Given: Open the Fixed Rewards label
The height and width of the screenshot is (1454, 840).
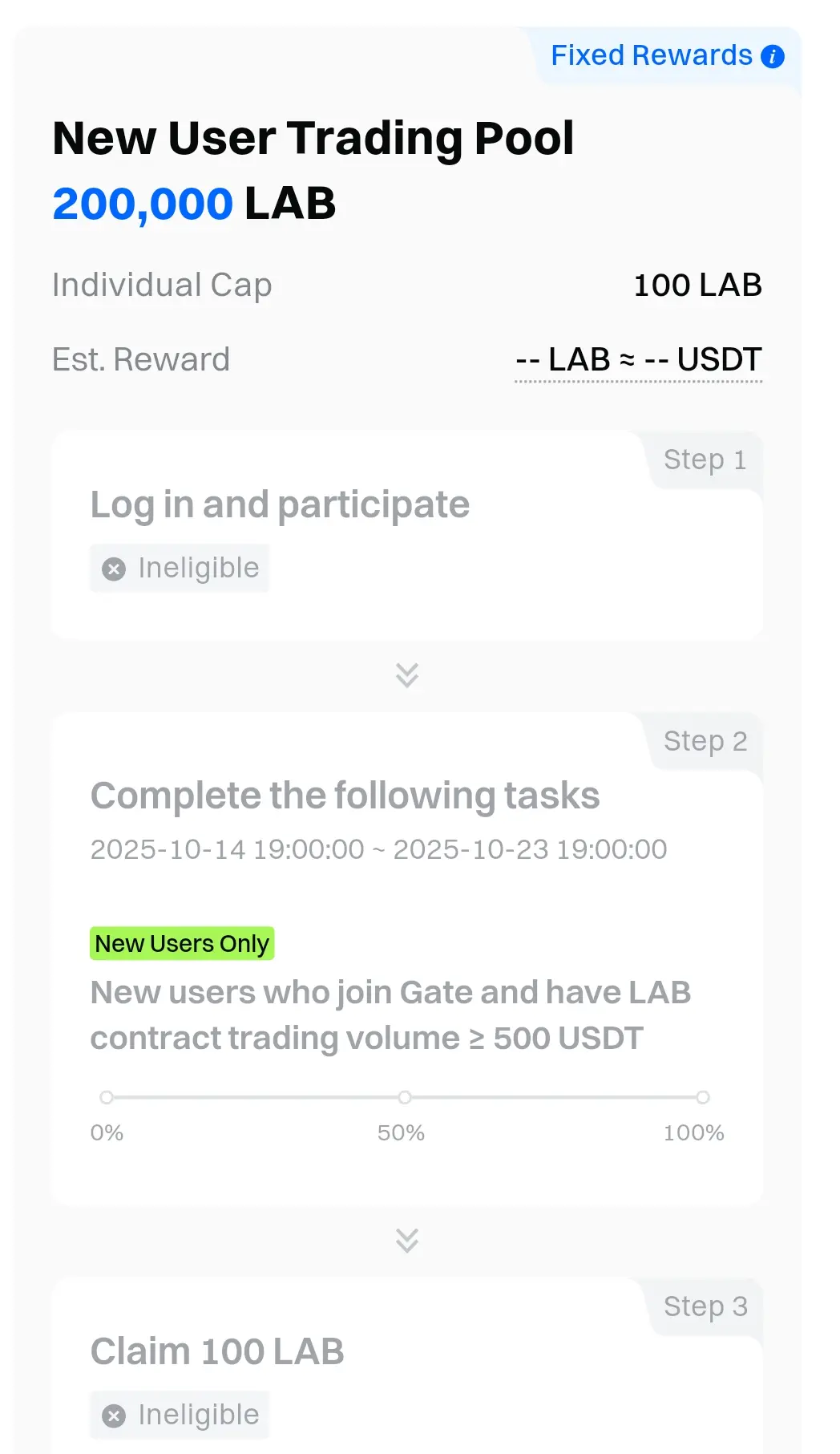Looking at the screenshot, I should click(x=651, y=55).
